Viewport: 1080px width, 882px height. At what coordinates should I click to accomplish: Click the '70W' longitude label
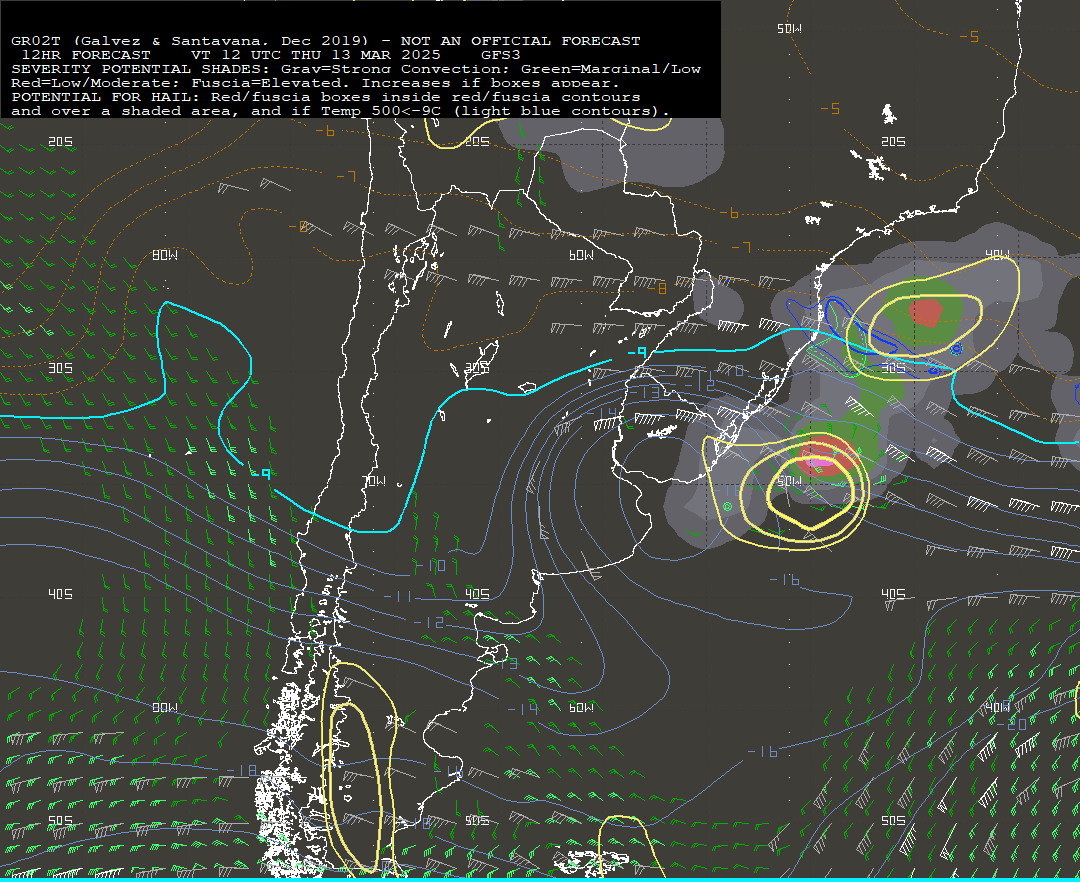tap(375, 481)
